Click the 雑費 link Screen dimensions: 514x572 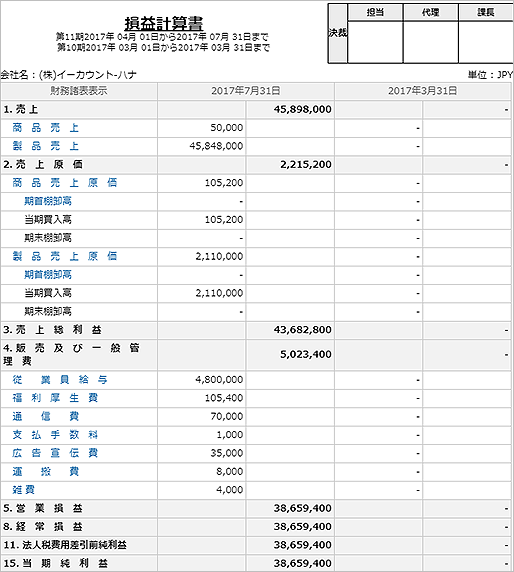[23, 490]
